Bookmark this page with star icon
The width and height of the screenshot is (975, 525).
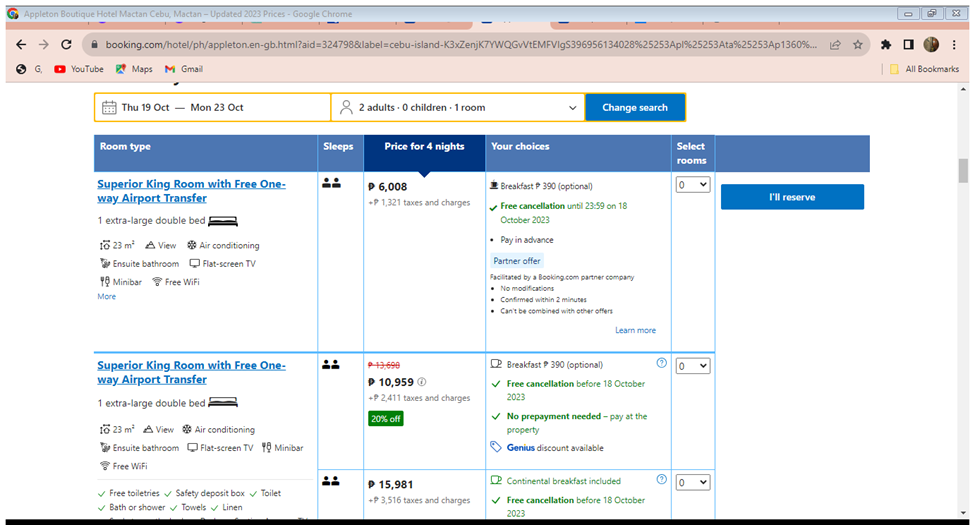point(857,45)
